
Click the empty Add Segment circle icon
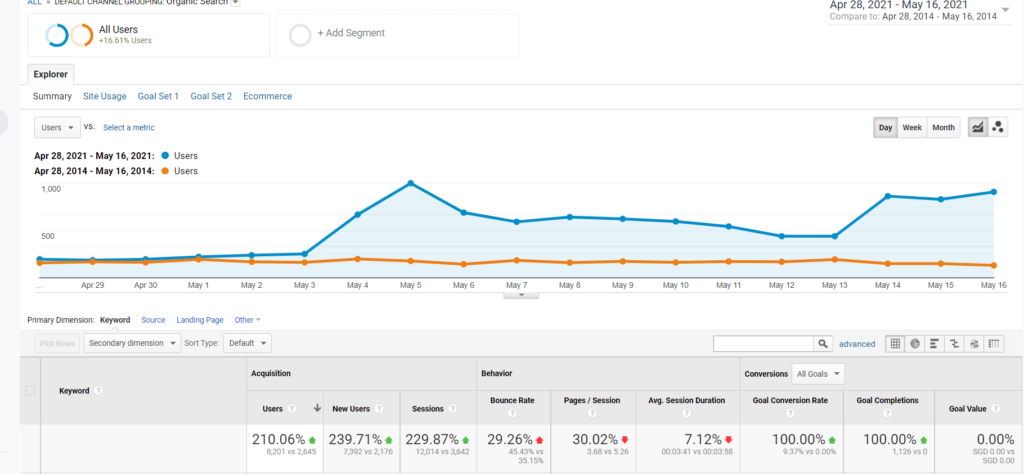coord(300,35)
